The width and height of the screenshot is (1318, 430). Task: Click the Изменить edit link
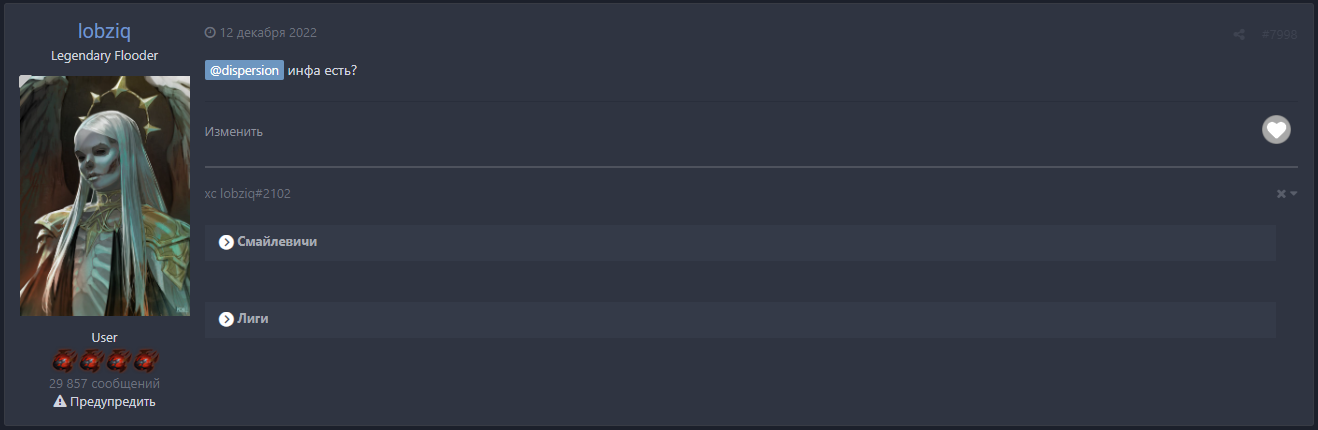click(234, 132)
